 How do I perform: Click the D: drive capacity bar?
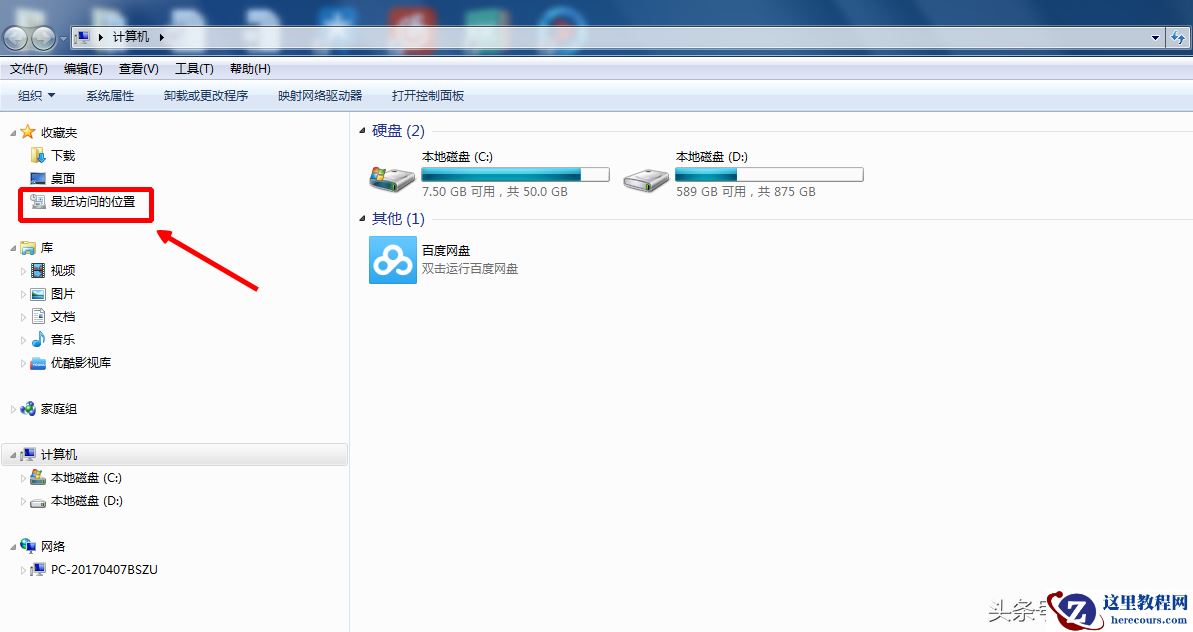(x=769, y=174)
